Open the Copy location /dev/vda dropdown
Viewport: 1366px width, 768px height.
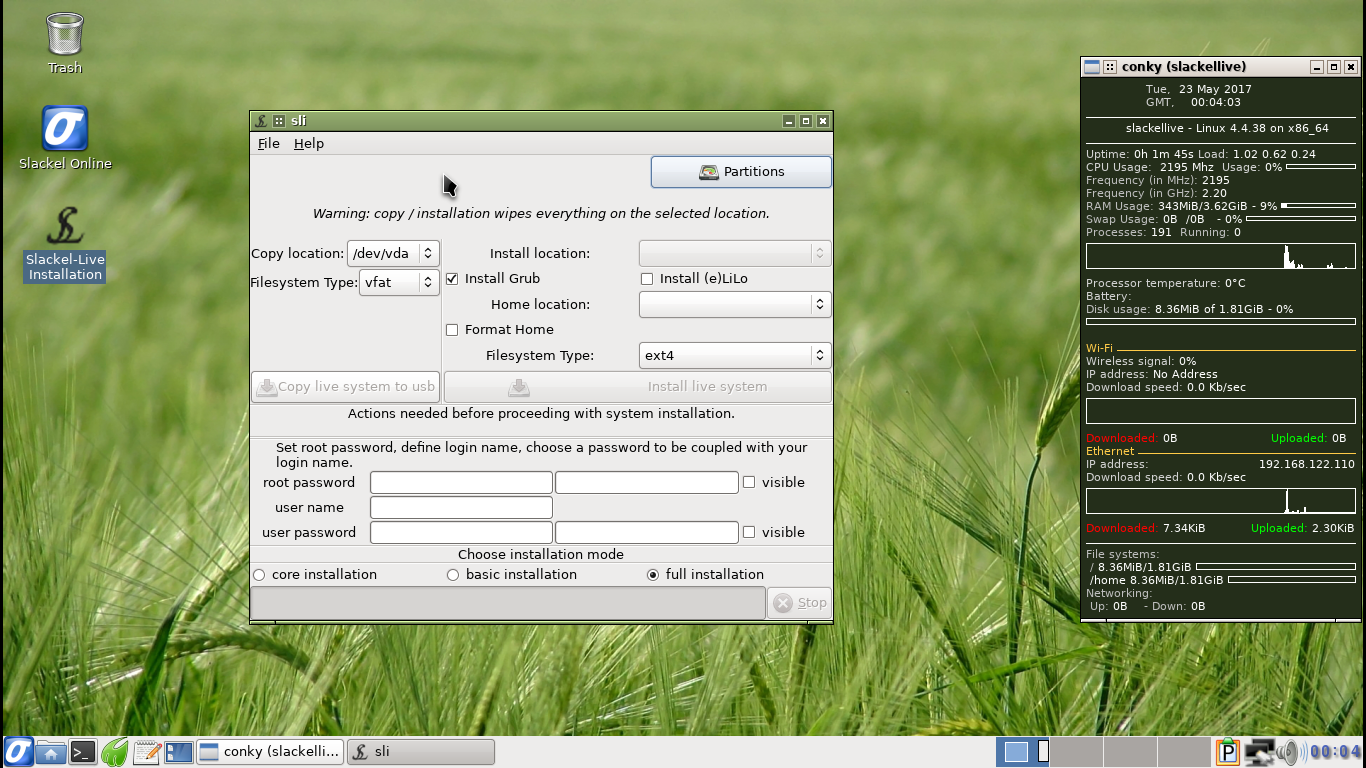pos(393,254)
